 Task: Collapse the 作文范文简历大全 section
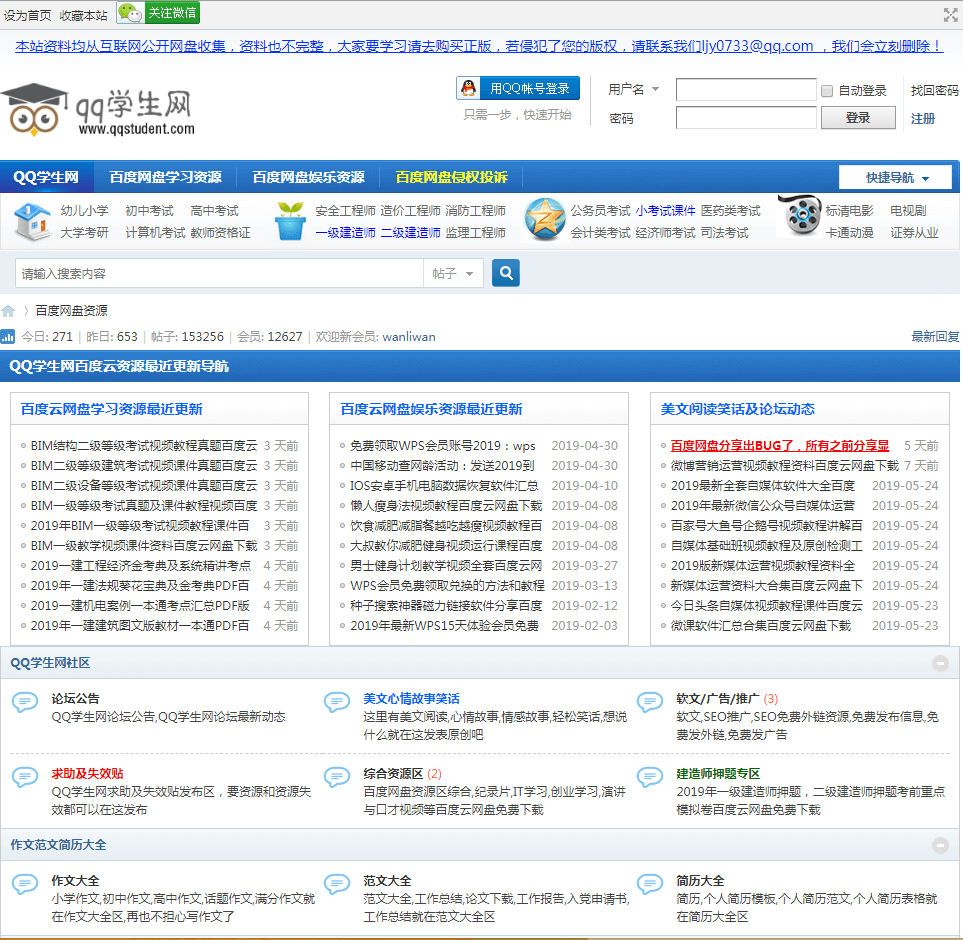click(940, 845)
